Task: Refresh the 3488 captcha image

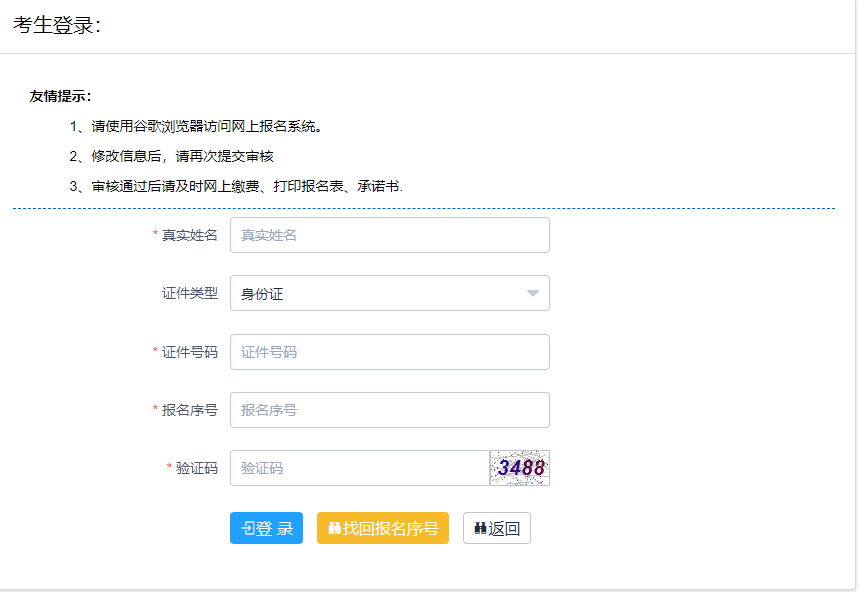Action: pyautogui.click(x=520, y=468)
